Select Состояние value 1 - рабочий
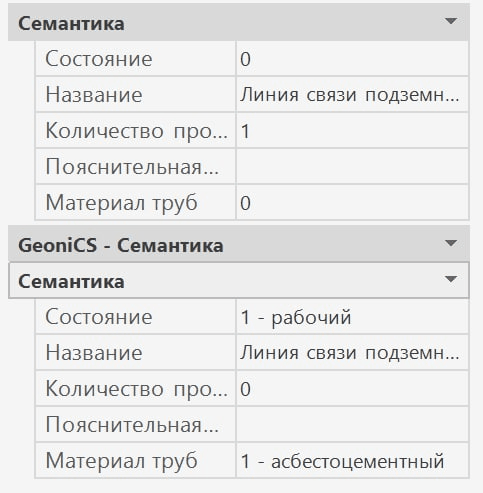Image resolution: width=483 pixels, height=493 pixels. [x=352, y=316]
